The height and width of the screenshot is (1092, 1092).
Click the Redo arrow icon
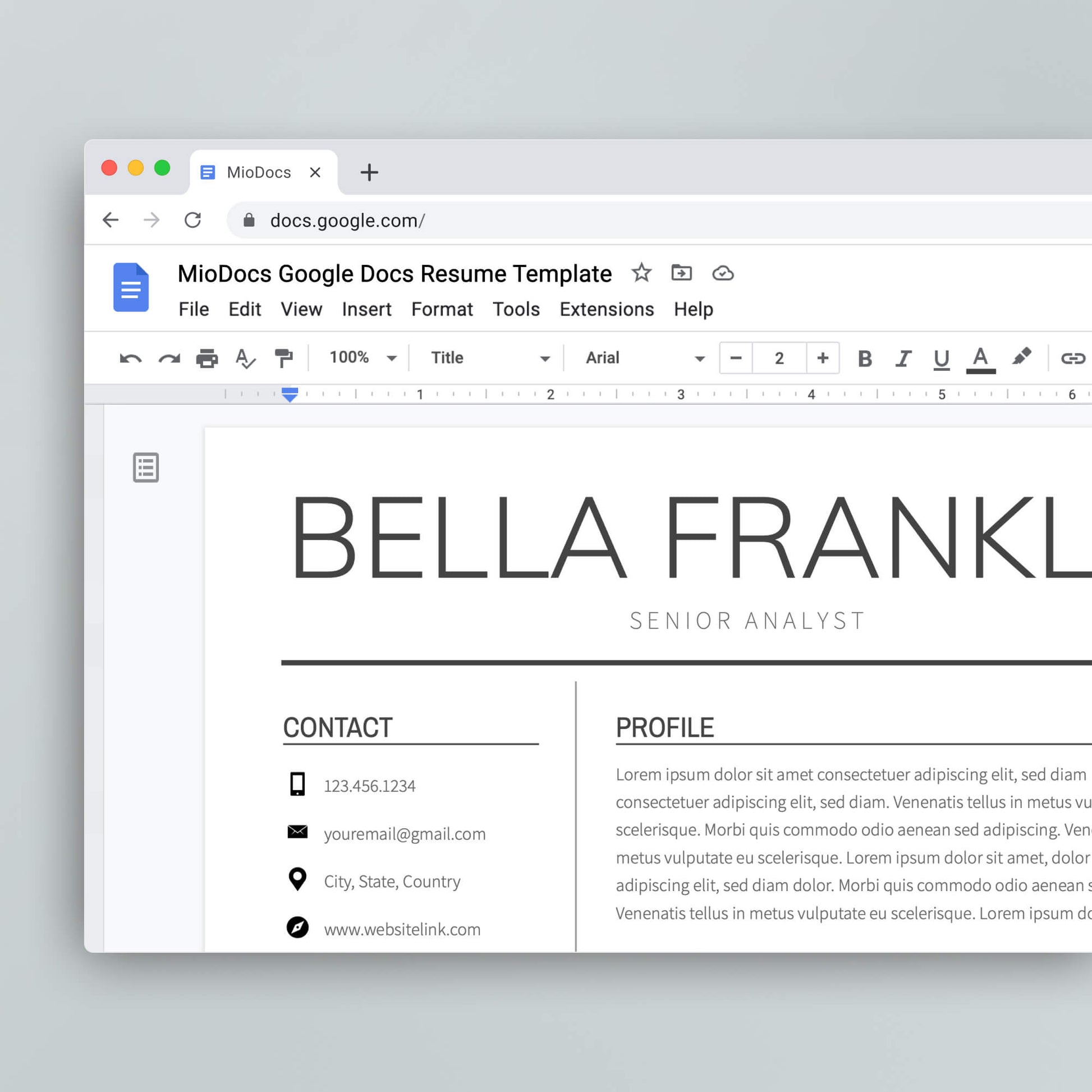tap(169, 359)
